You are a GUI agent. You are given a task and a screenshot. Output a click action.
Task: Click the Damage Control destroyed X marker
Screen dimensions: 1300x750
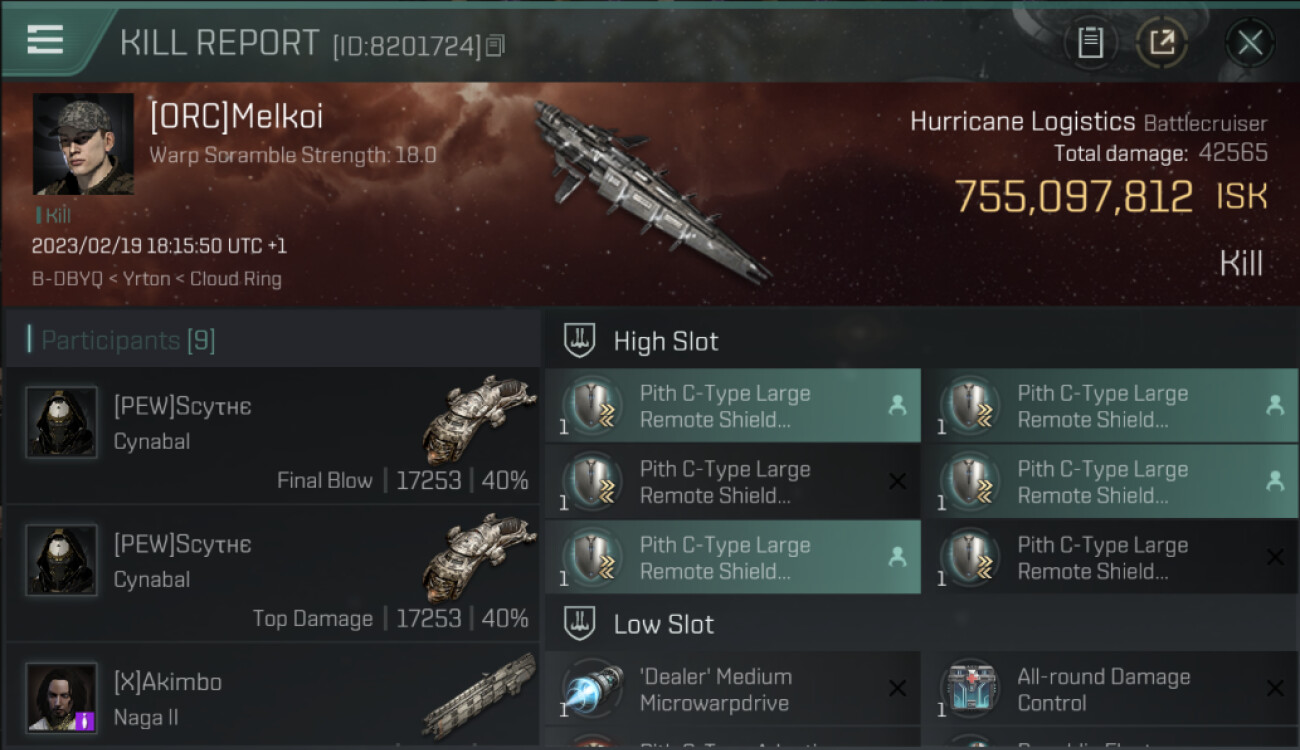coord(1275,688)
